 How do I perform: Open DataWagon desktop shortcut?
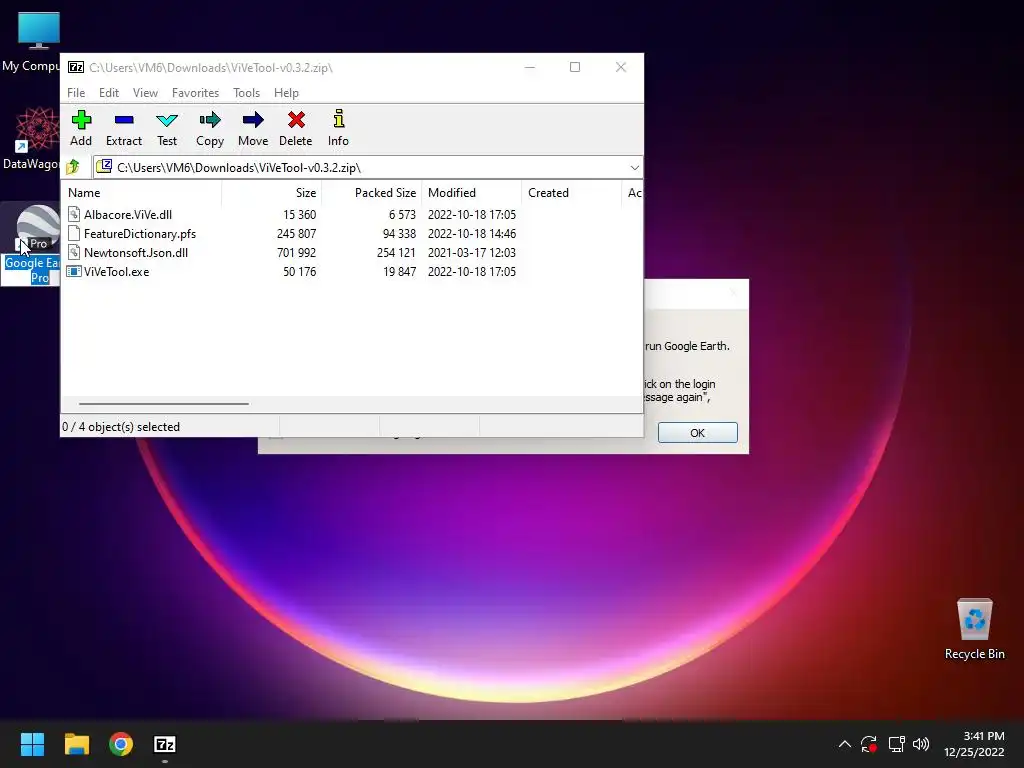click(x=37, y=129)
